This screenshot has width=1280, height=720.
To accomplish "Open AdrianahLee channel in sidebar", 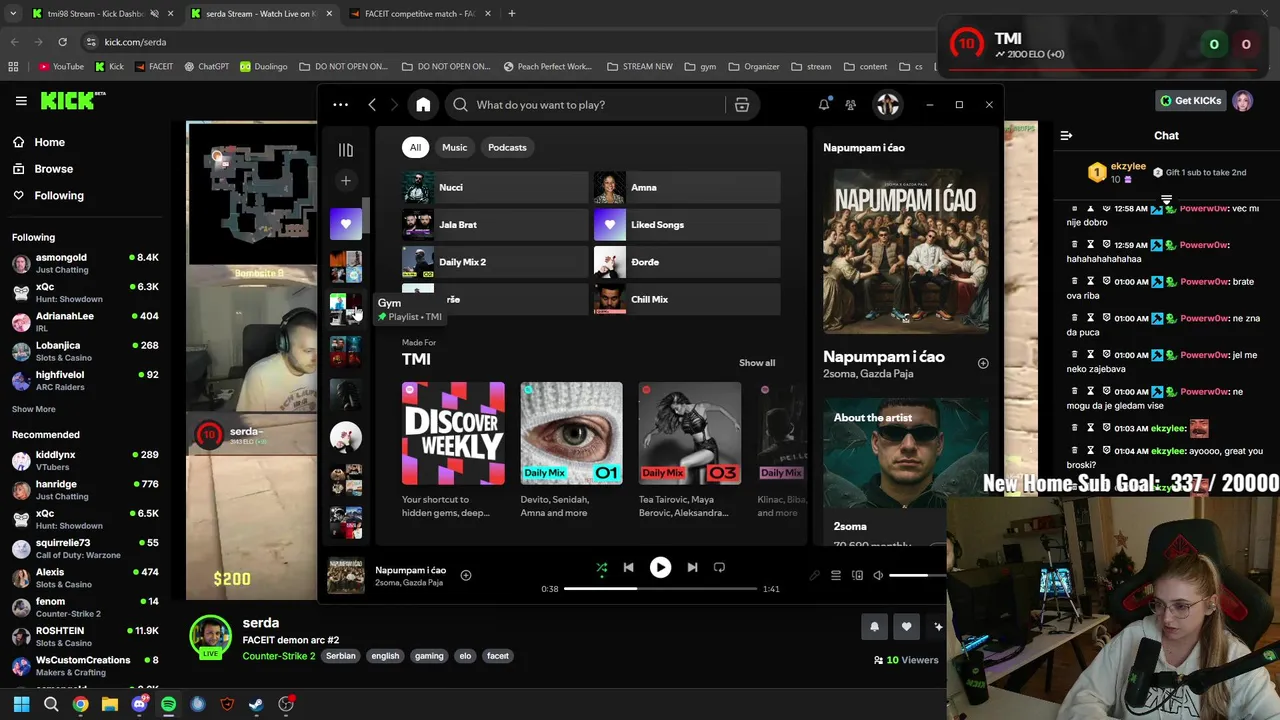I will (85, 322).
